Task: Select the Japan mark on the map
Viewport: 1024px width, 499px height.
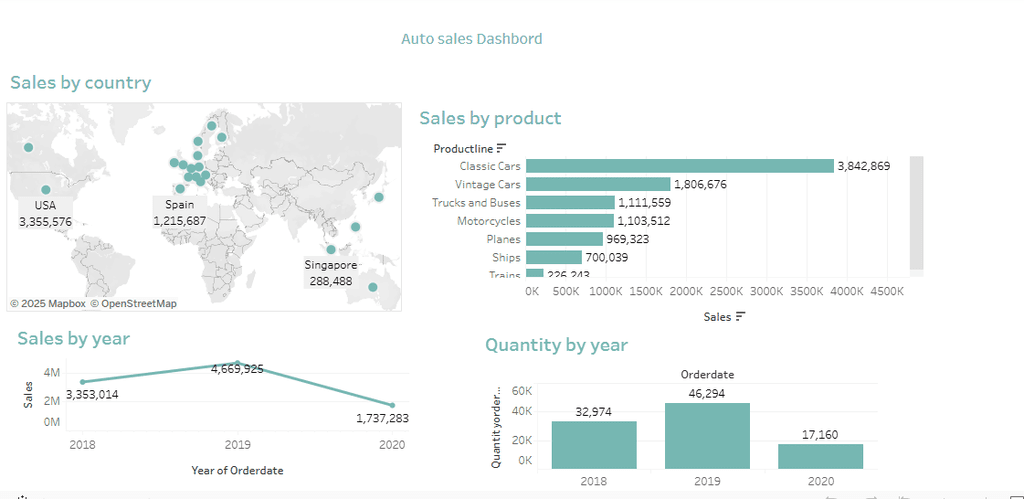Action: (x=379, y=197)
